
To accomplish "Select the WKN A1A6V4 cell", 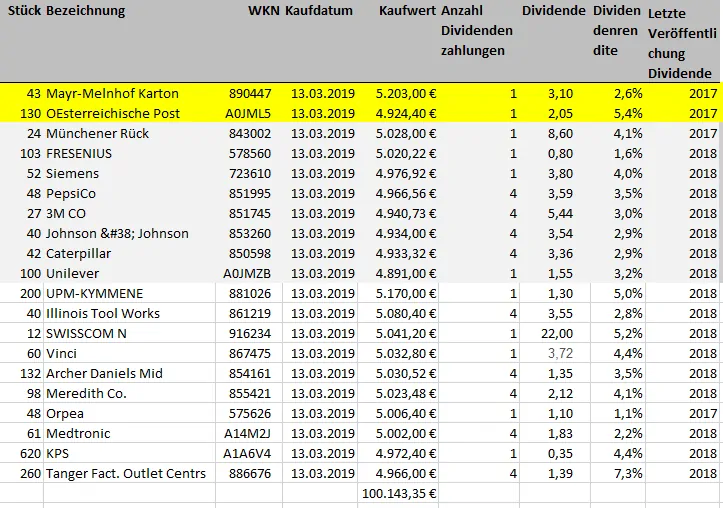I will pos(249,454).
